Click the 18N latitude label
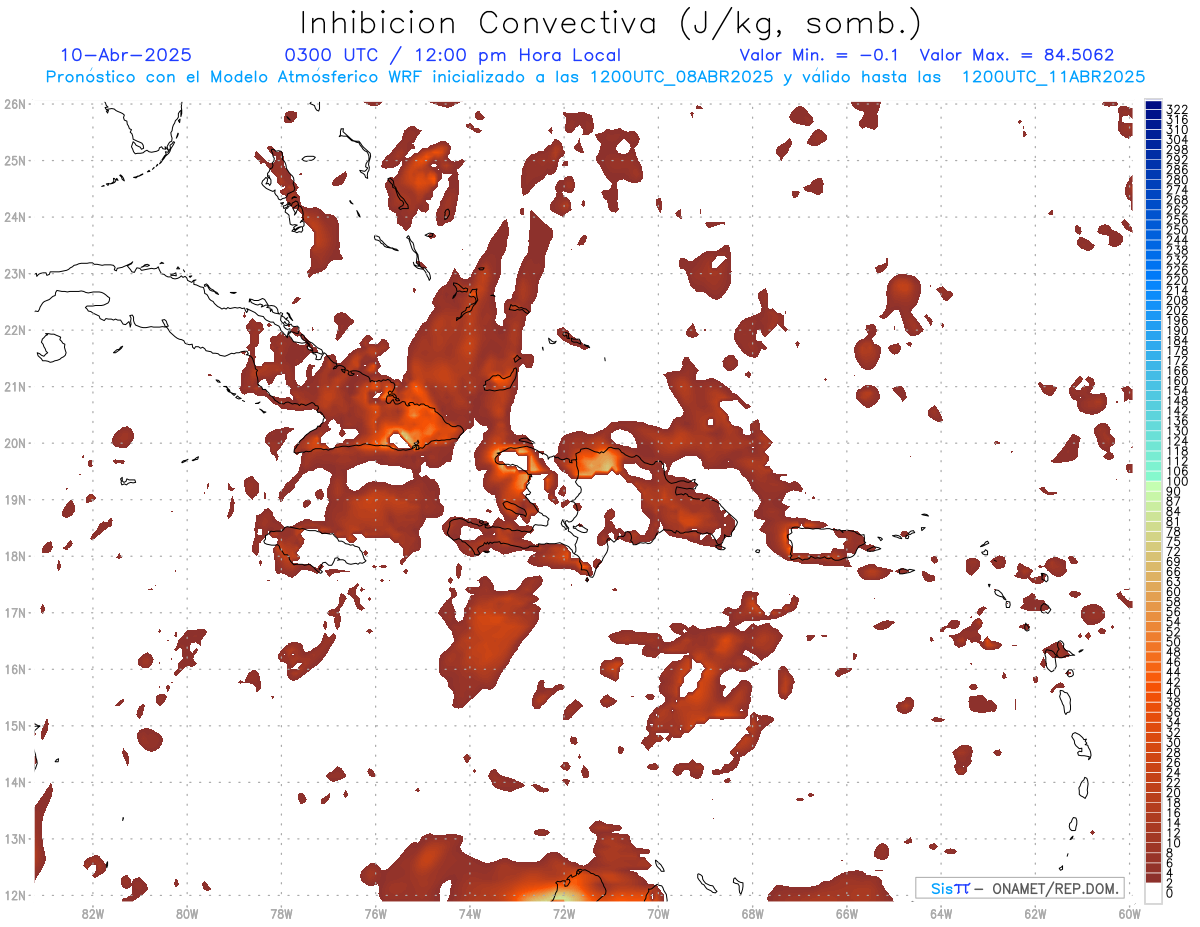Screen dimensions: 1200x927 (15, 556)
